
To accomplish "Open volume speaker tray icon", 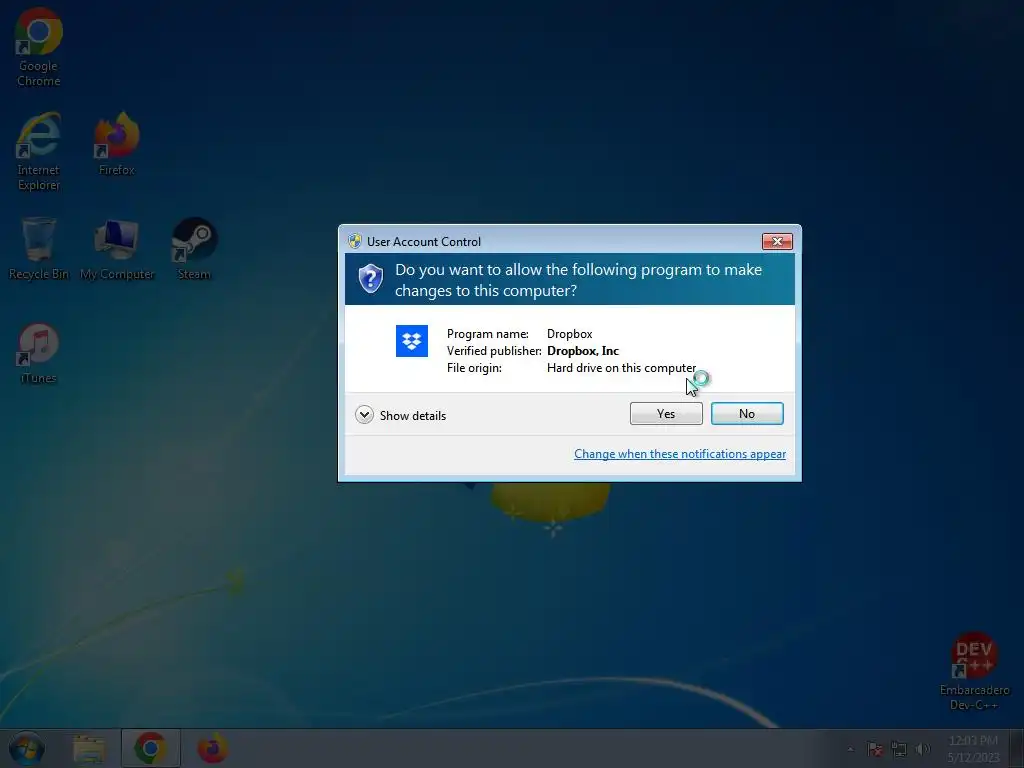I will pyautogui.click(x=923, y=749).
